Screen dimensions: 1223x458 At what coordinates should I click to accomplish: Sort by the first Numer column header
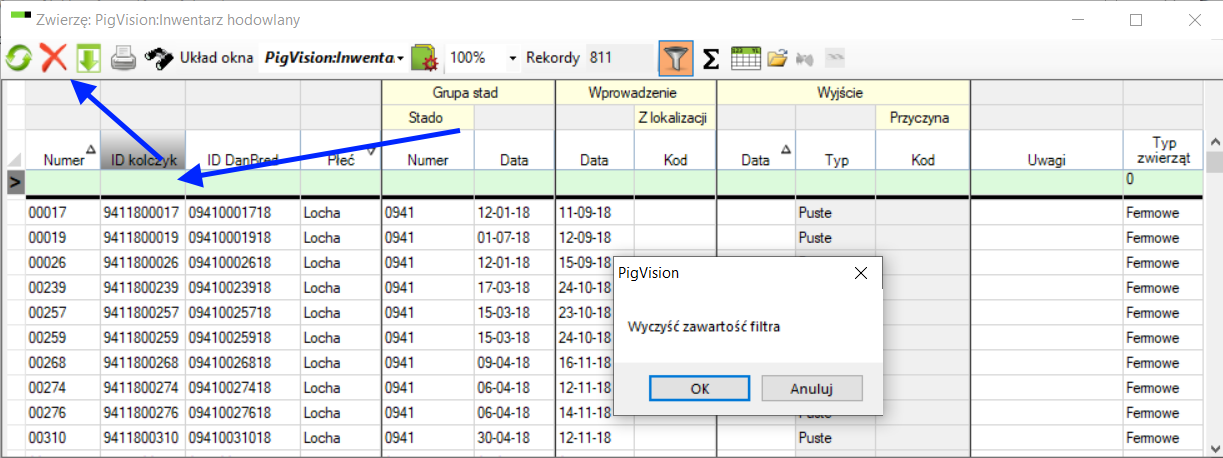point(63,150)
